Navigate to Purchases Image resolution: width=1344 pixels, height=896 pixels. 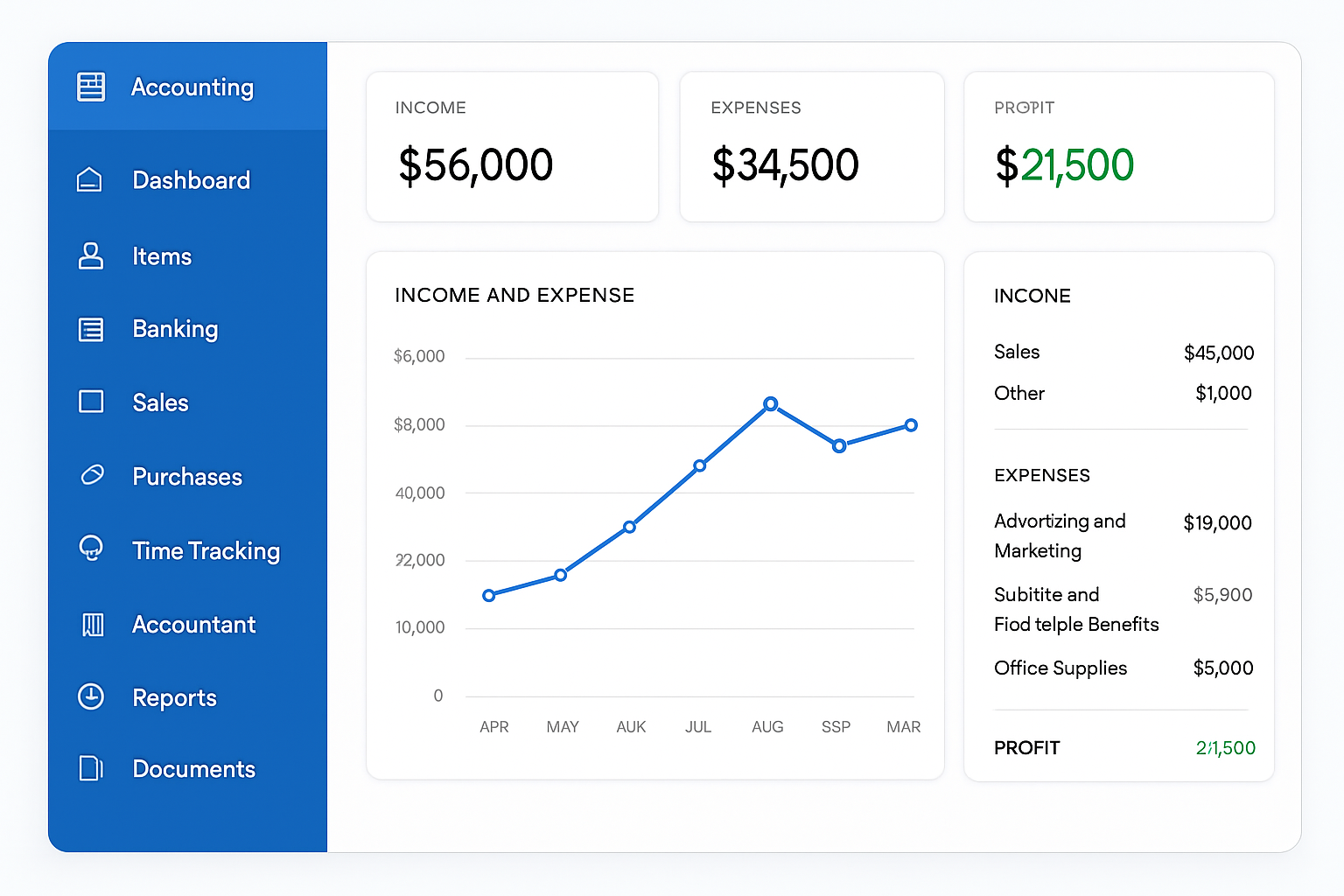click(x=187, y=477)
